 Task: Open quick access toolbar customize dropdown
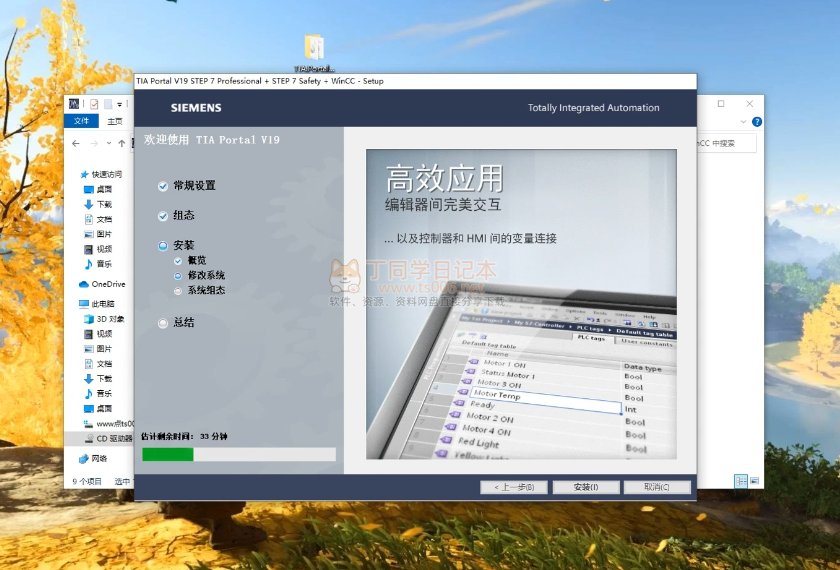pos(119,104)
